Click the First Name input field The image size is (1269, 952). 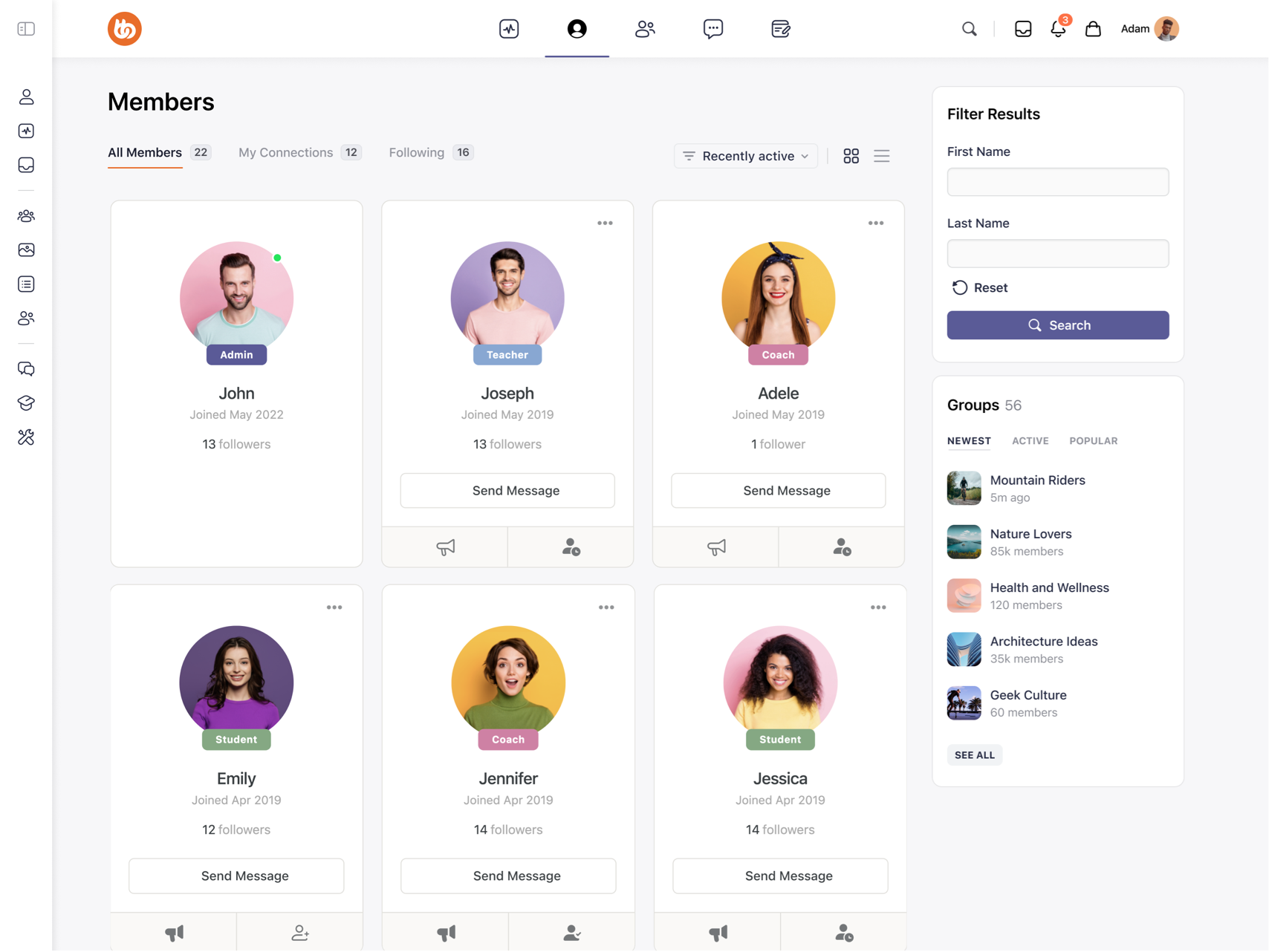pyautogui.click(x=1057, y=182)
